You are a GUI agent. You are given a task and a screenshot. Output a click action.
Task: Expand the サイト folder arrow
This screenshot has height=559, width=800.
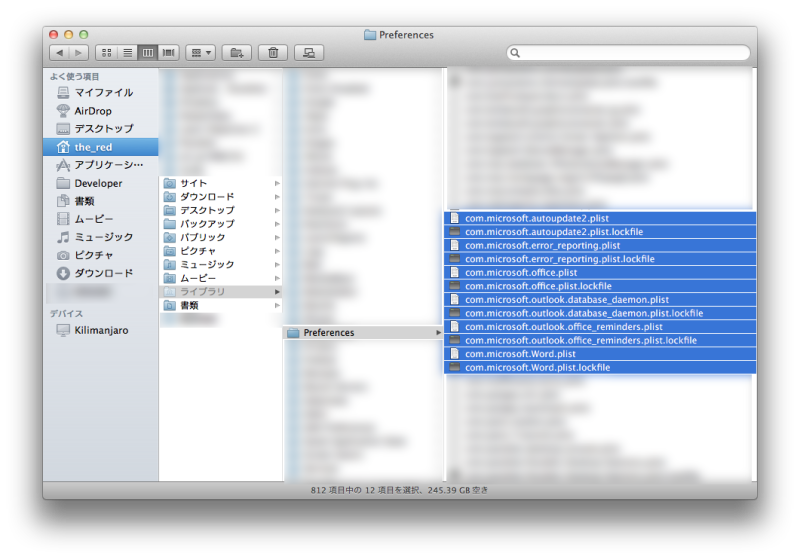click(x=277, y=183)
